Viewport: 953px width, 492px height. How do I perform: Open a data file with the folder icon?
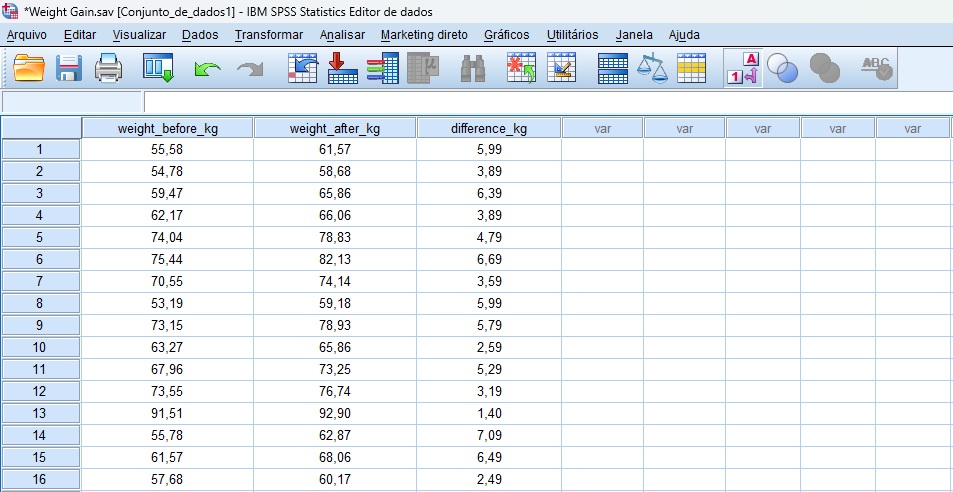(29, 68)
